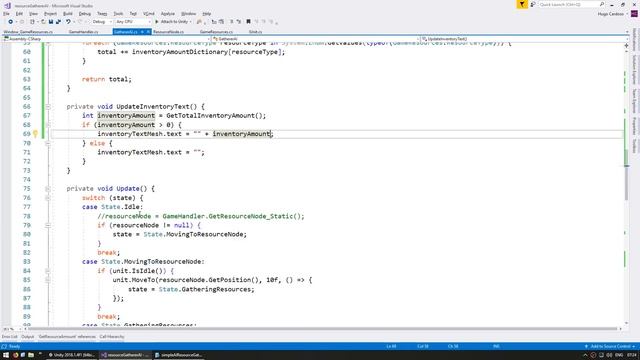Collapse the if block at line 79

click(x=48, y=225)
